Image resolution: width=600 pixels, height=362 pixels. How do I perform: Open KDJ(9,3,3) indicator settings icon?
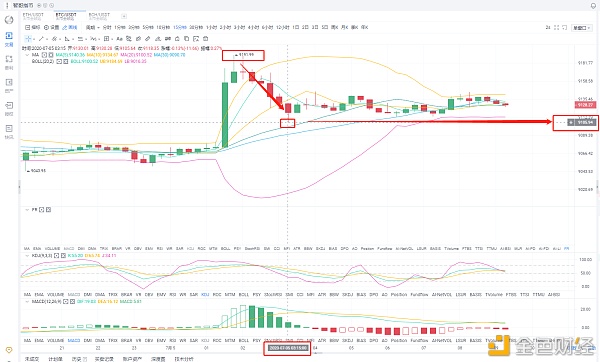pos(57,256)
